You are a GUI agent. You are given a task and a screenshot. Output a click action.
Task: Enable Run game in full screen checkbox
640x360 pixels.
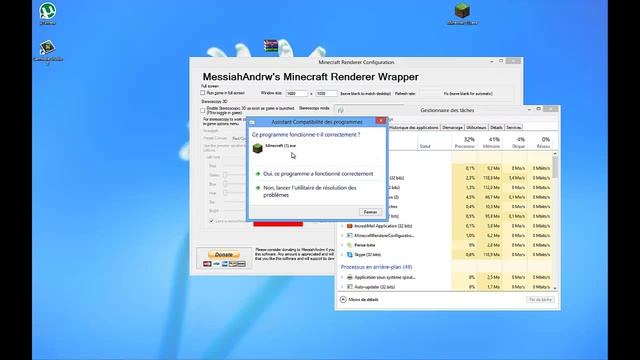click(x=202, y=93)
